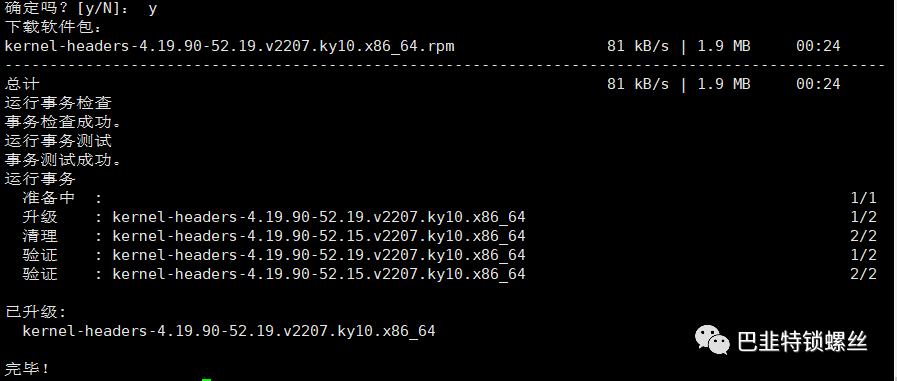Click the first 验证 line for version 52.19
Image resolution: width=897 pixels, height=381 pixels.
[x=450, y=255]
